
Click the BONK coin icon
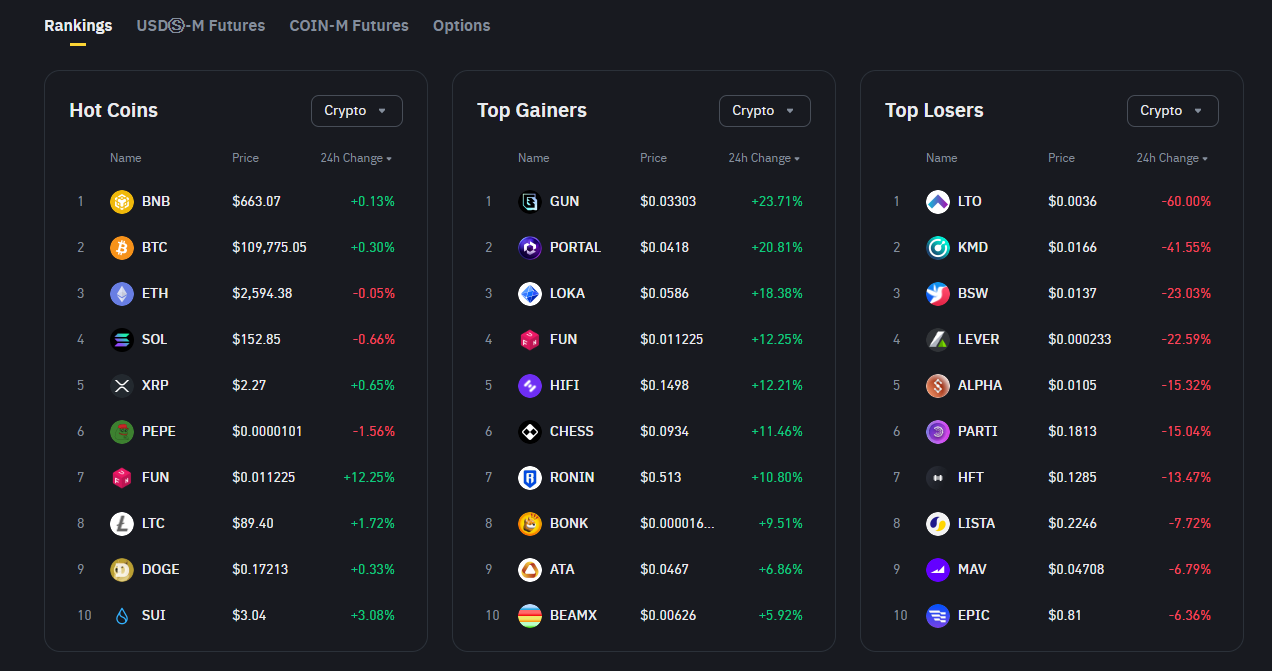click(x=529, y=523)
